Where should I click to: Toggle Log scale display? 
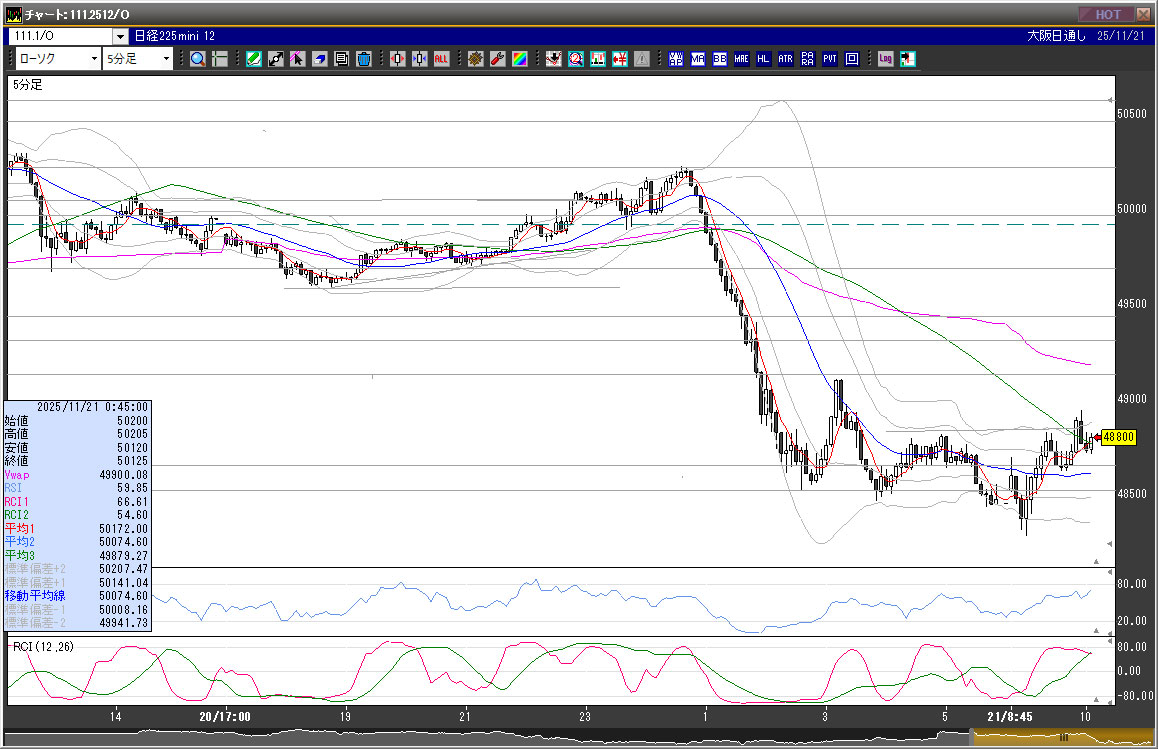pyautogui.click(x=885, y=59)
